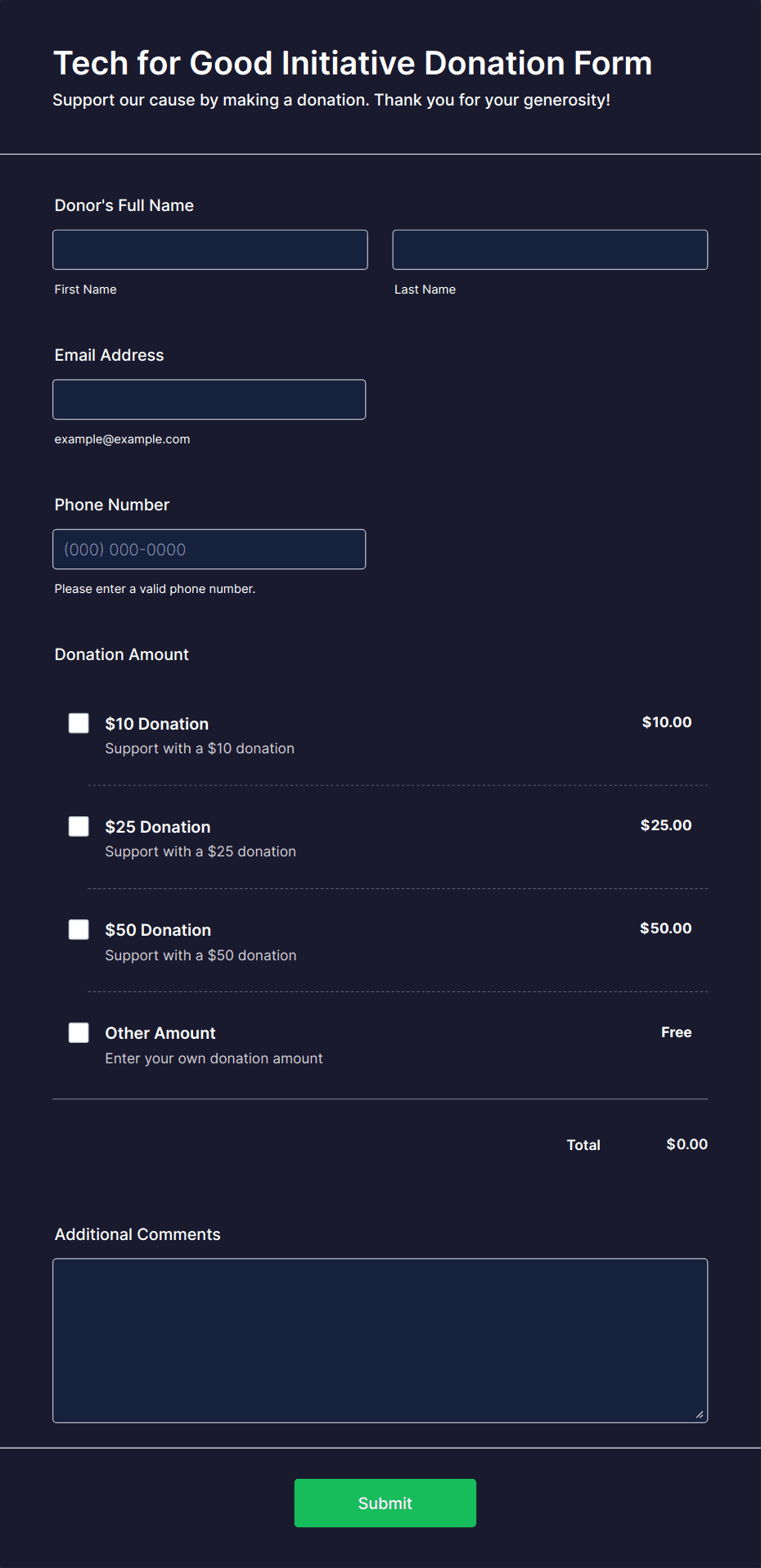Check the $50 Donation option

[x=79, y=929]
